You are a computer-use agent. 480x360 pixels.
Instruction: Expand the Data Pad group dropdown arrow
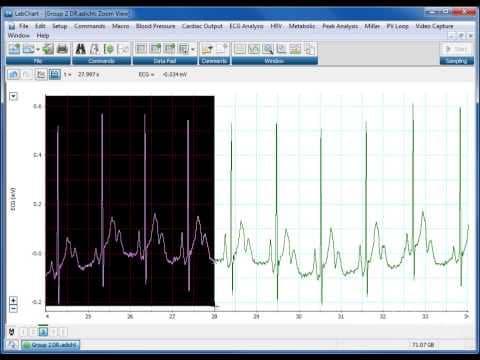point(193,50)
